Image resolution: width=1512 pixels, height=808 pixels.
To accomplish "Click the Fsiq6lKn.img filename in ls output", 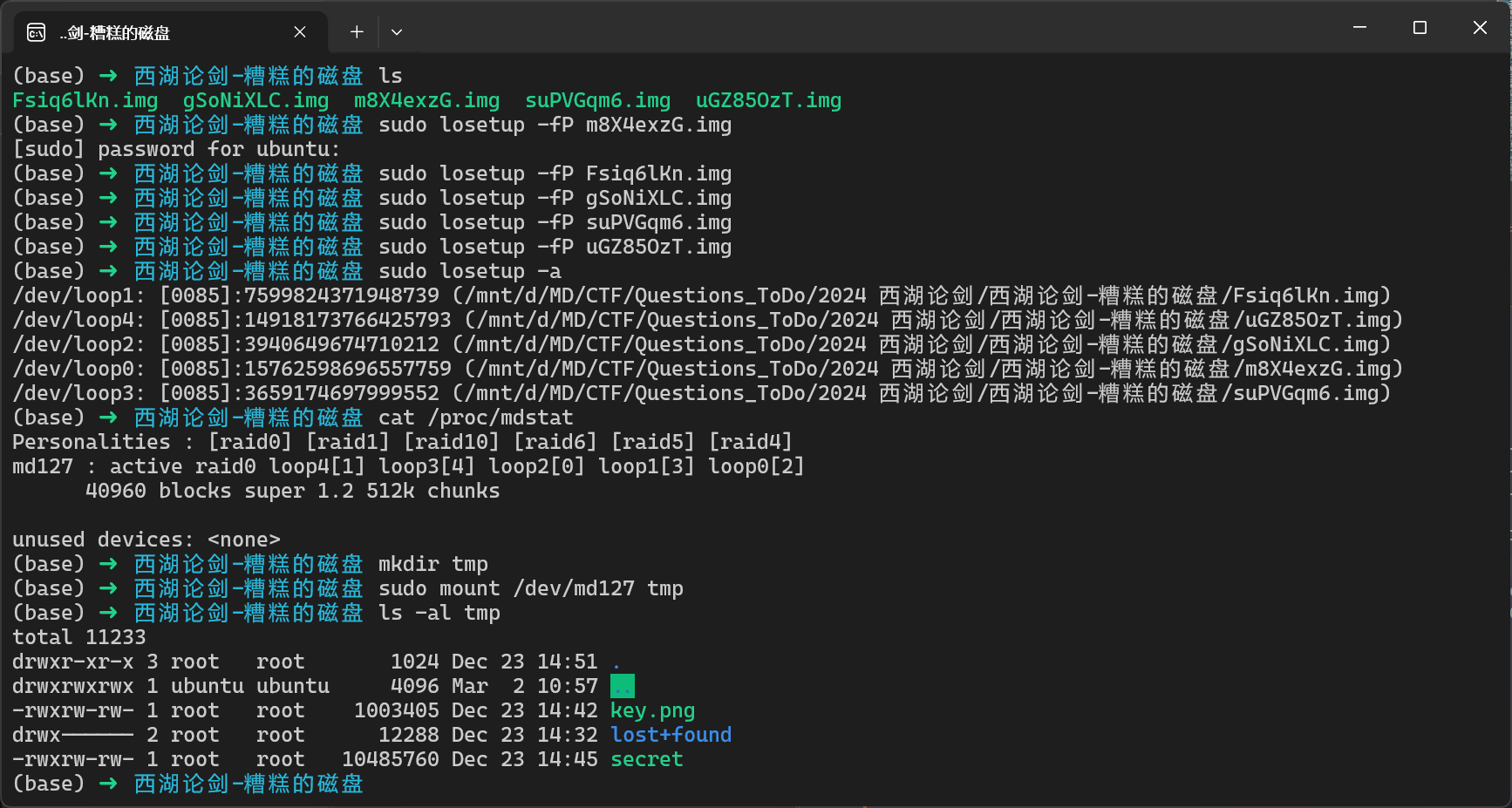I will pyautogui.click(x=85, y=100).
